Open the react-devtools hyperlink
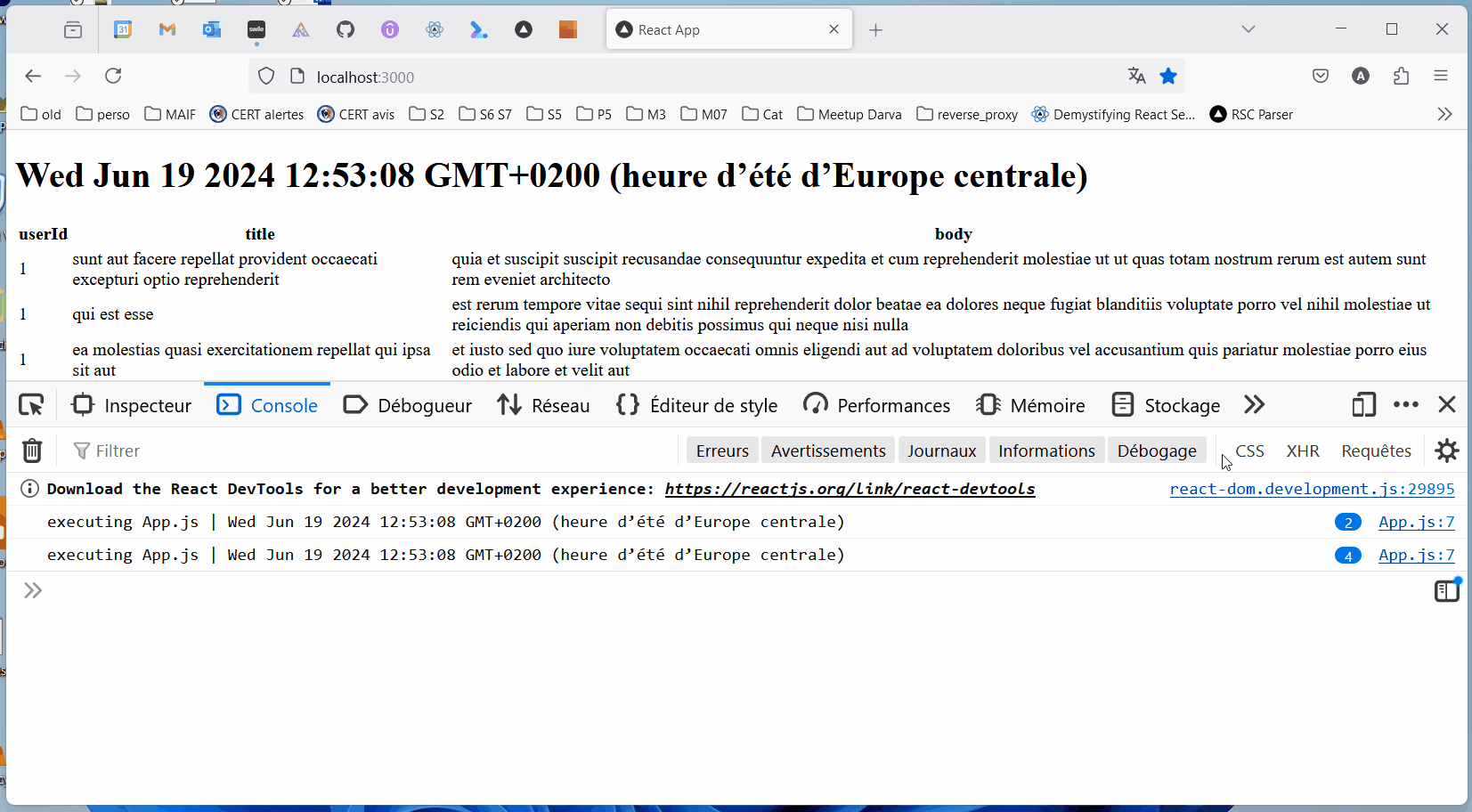The width and height of the screenshot is (1472, 812). point(850,489)
